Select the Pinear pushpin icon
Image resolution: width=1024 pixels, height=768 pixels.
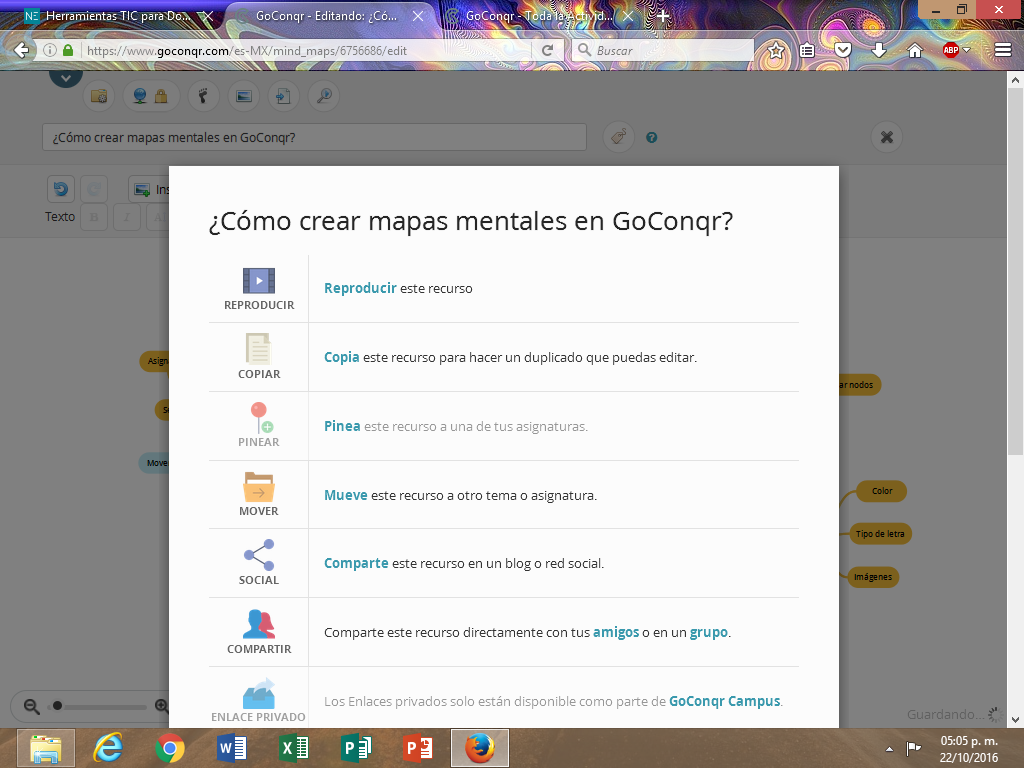260,417
